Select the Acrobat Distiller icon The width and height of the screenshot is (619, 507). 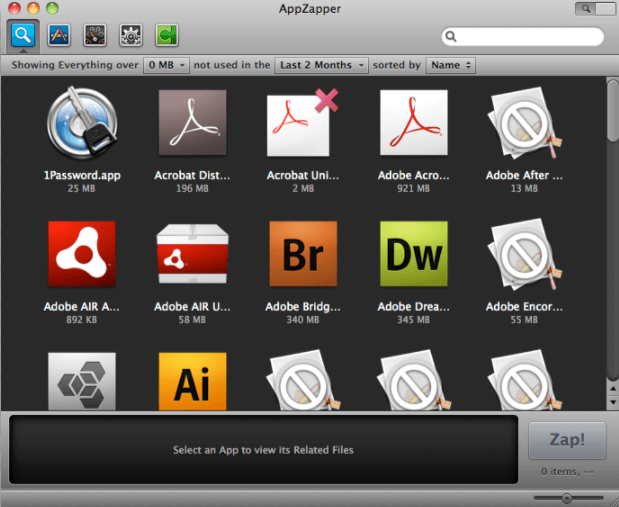point(192,122)
